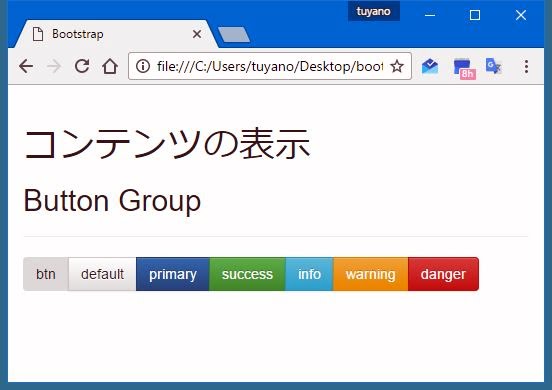
Task: Reload the Bootstrap page
Action: (x=82, y=66)
